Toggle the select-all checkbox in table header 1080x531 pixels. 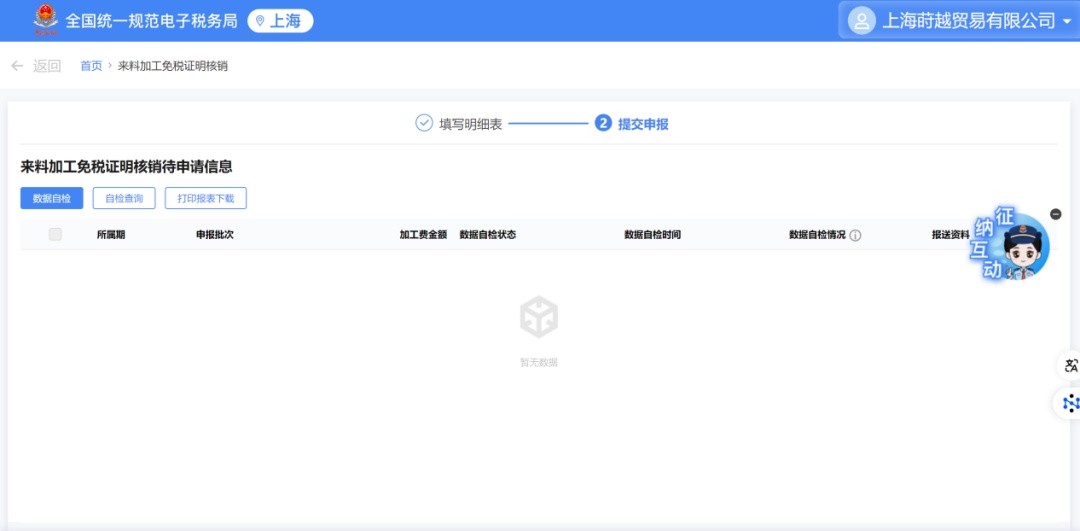(x=55, y=234)
